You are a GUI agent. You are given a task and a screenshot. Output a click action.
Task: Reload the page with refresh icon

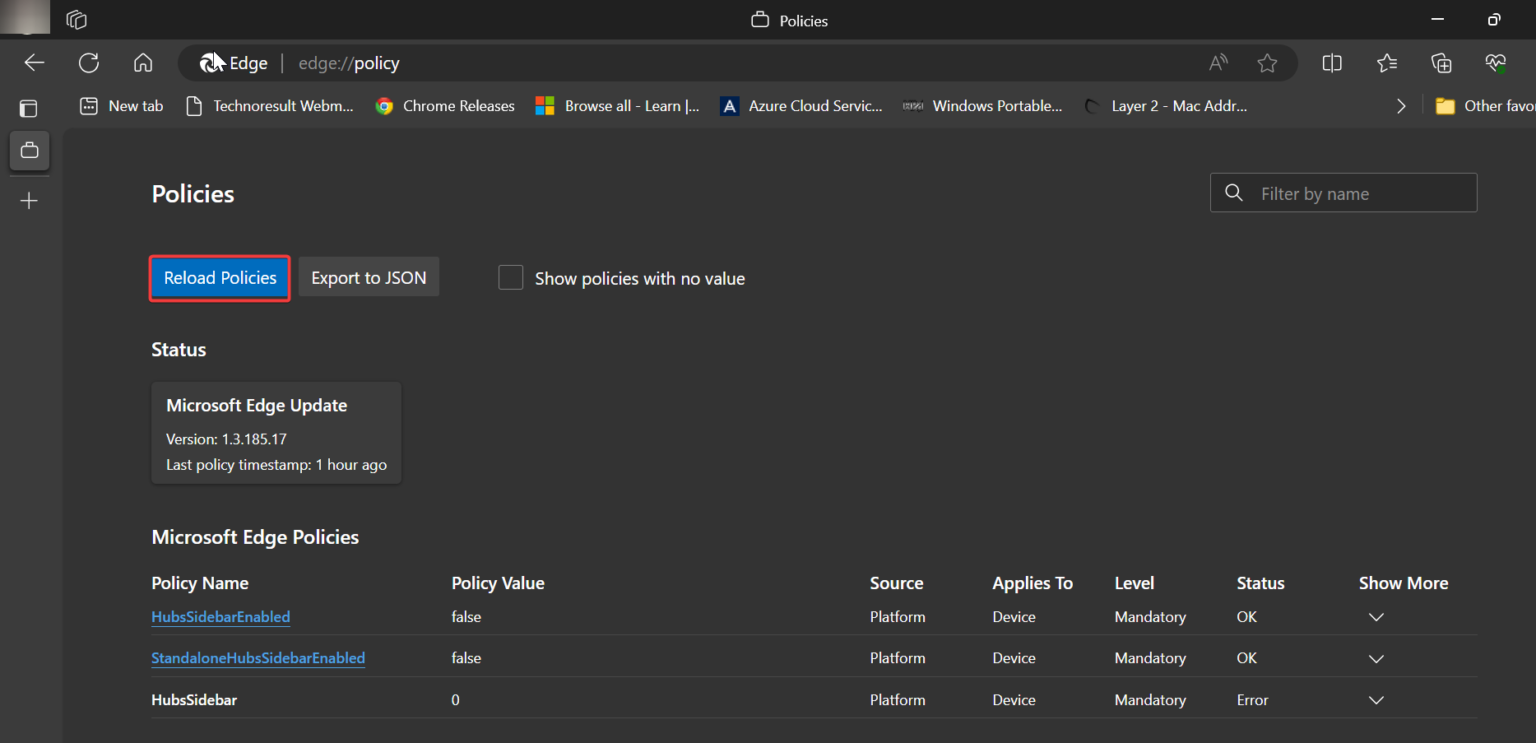pyautogui.click(x=88, y=62)
